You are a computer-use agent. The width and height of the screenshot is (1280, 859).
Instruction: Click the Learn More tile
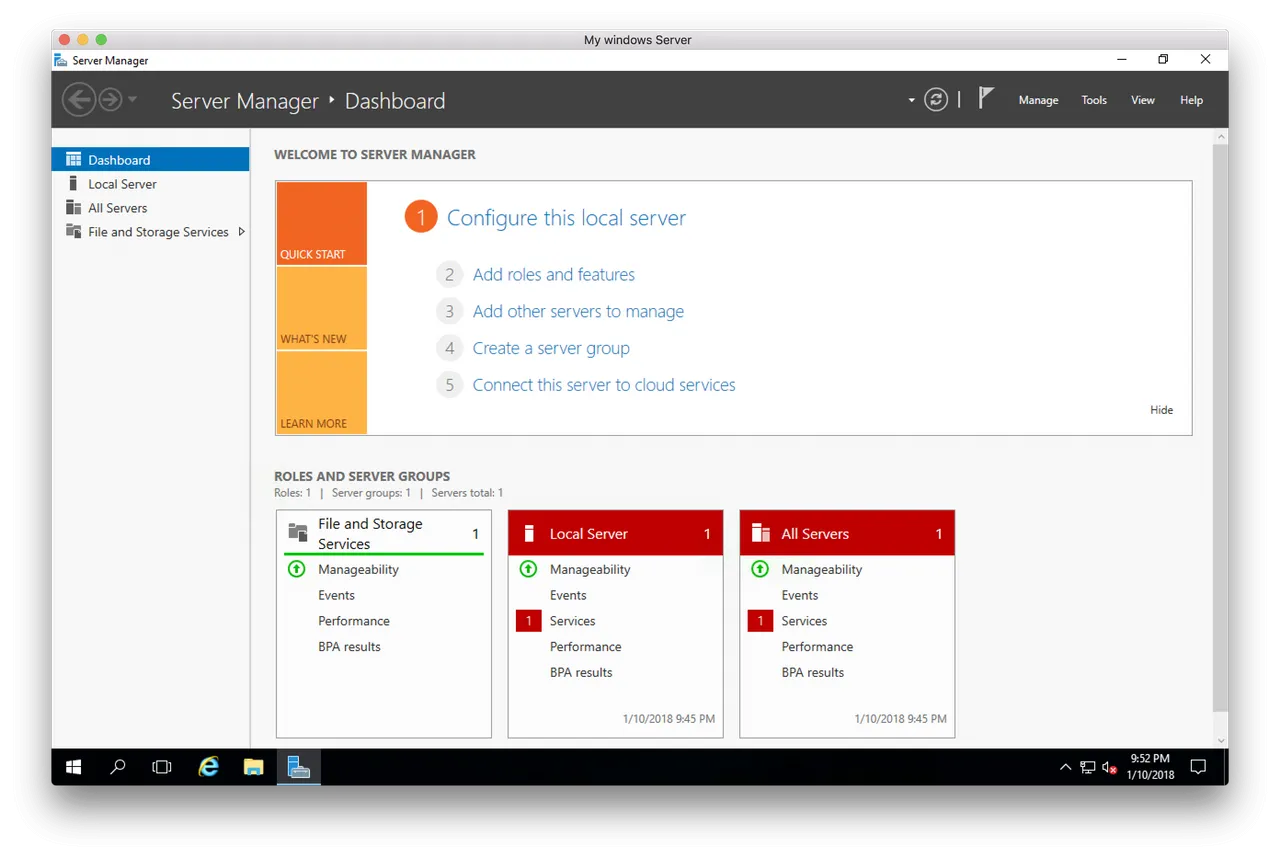point(321,392)
